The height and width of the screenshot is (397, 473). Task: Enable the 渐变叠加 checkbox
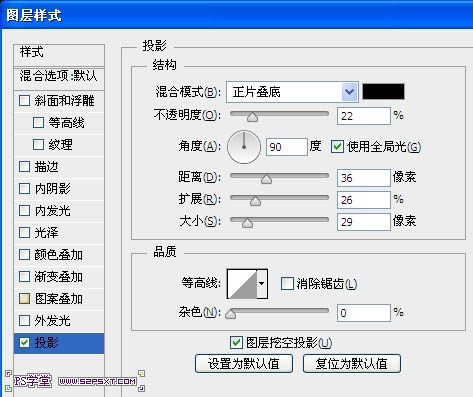point(24,276)
